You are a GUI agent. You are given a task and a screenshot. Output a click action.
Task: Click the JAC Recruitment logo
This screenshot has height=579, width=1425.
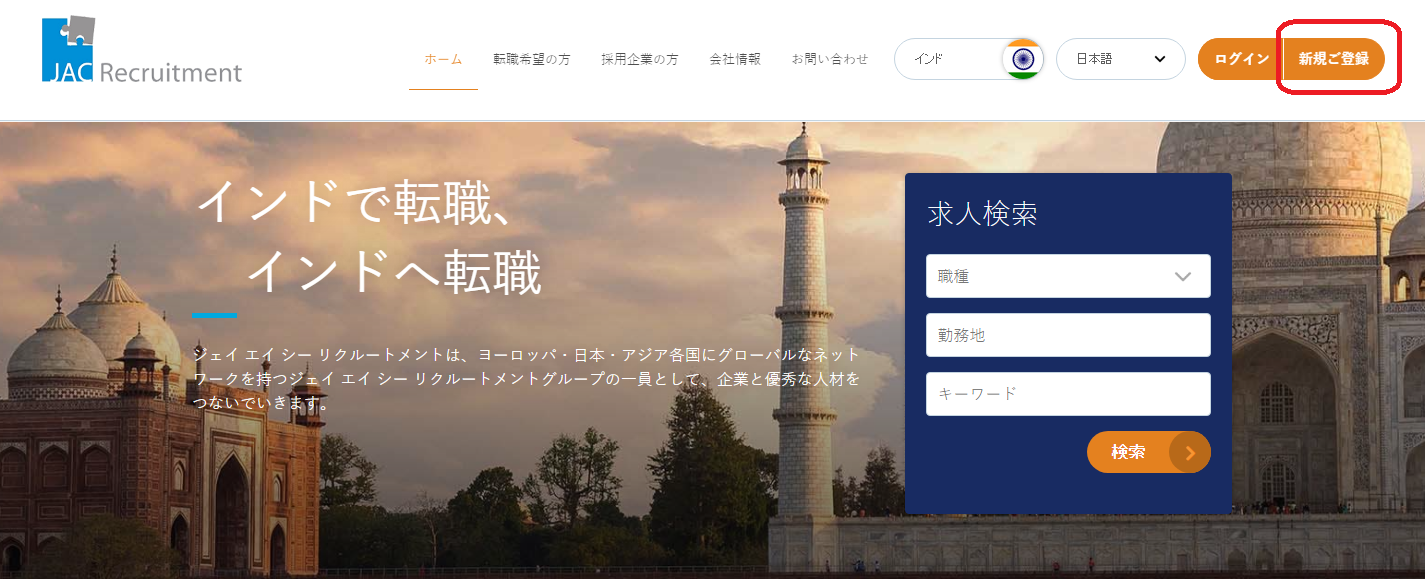(x=142, y=49)
